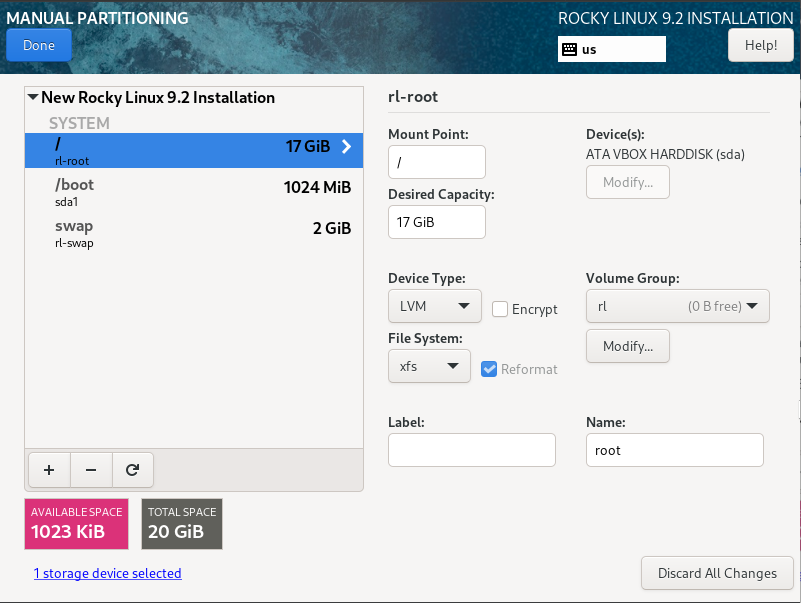Click the Label text field

click(x=471, y=450)
